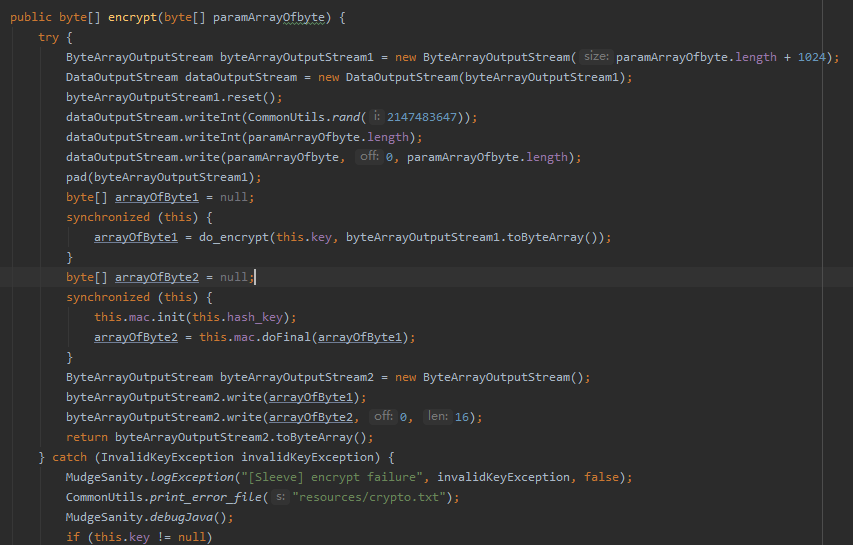Place cursor on 'encrypt' method name in declaration

pyautogui.click(x=132, y=17)
